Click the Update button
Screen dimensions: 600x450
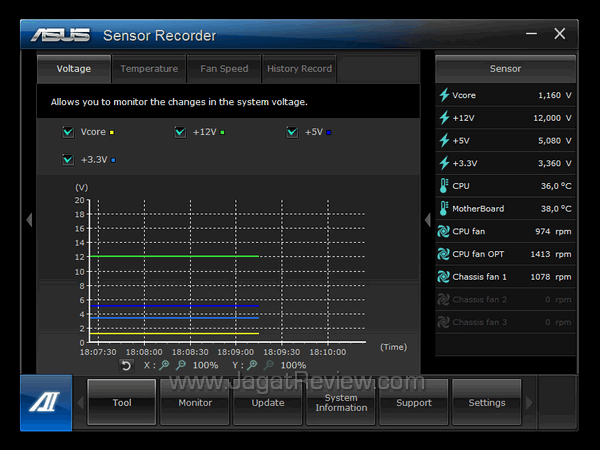pyautogui.click(x=268, y=402)
